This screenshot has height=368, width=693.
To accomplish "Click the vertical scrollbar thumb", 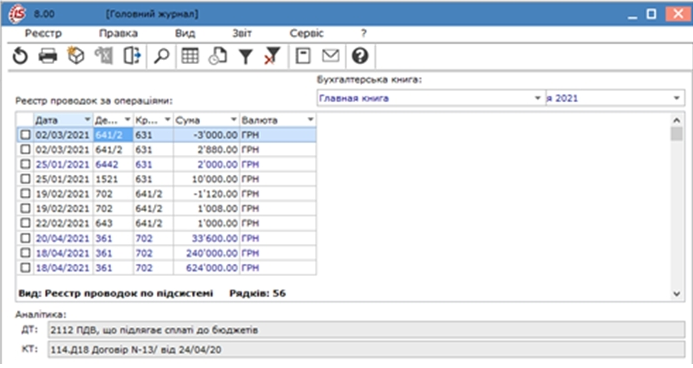I will [x=676, y=133].
